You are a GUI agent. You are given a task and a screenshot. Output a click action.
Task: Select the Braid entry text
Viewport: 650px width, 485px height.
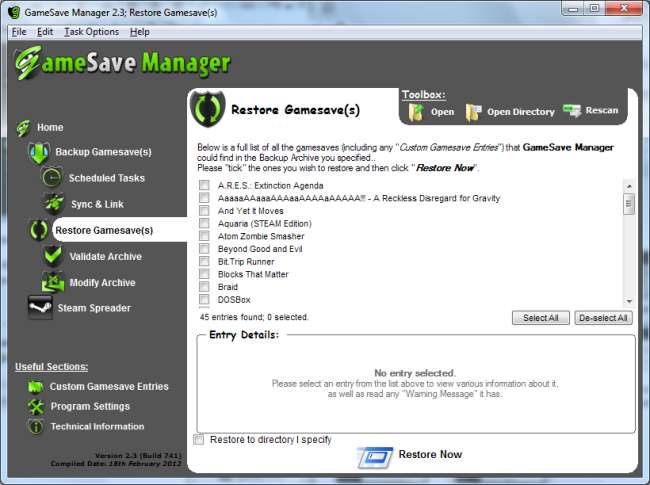coord(228,287)
